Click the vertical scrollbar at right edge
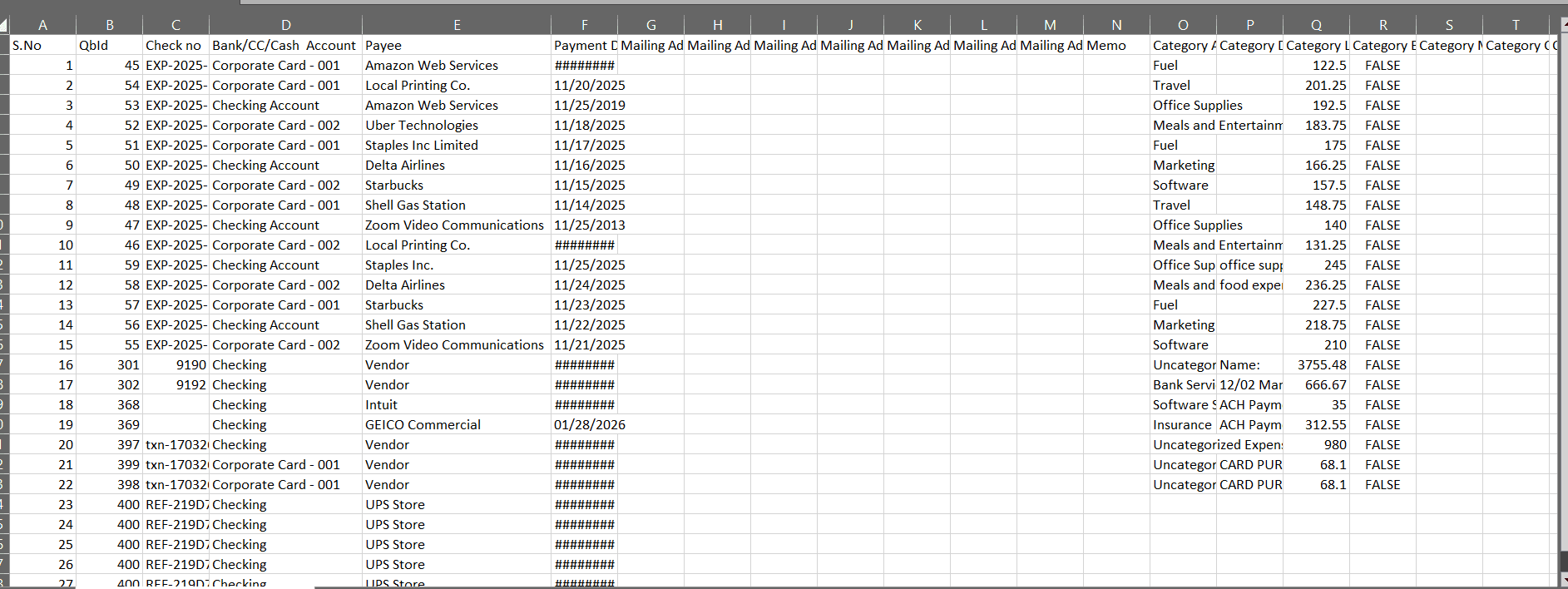The image size is (1568, 589). 1563,299
